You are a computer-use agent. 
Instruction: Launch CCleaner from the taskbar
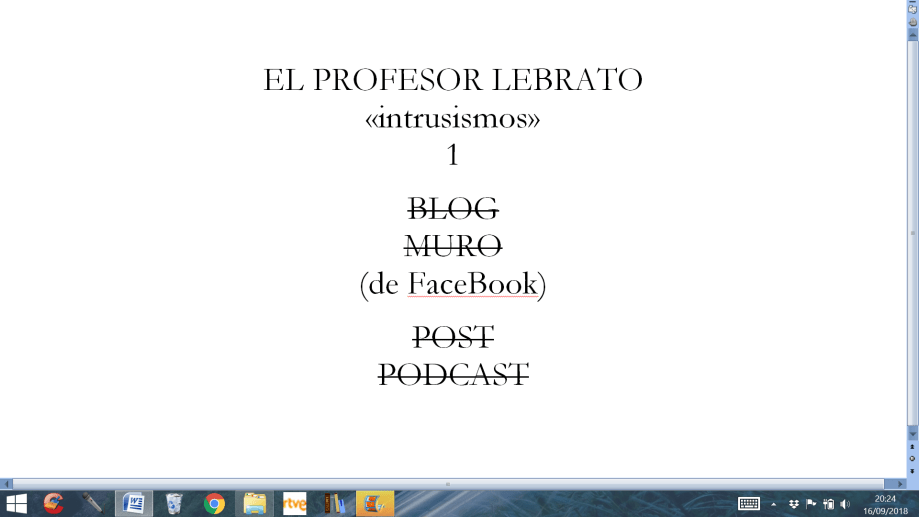[54, 503]
